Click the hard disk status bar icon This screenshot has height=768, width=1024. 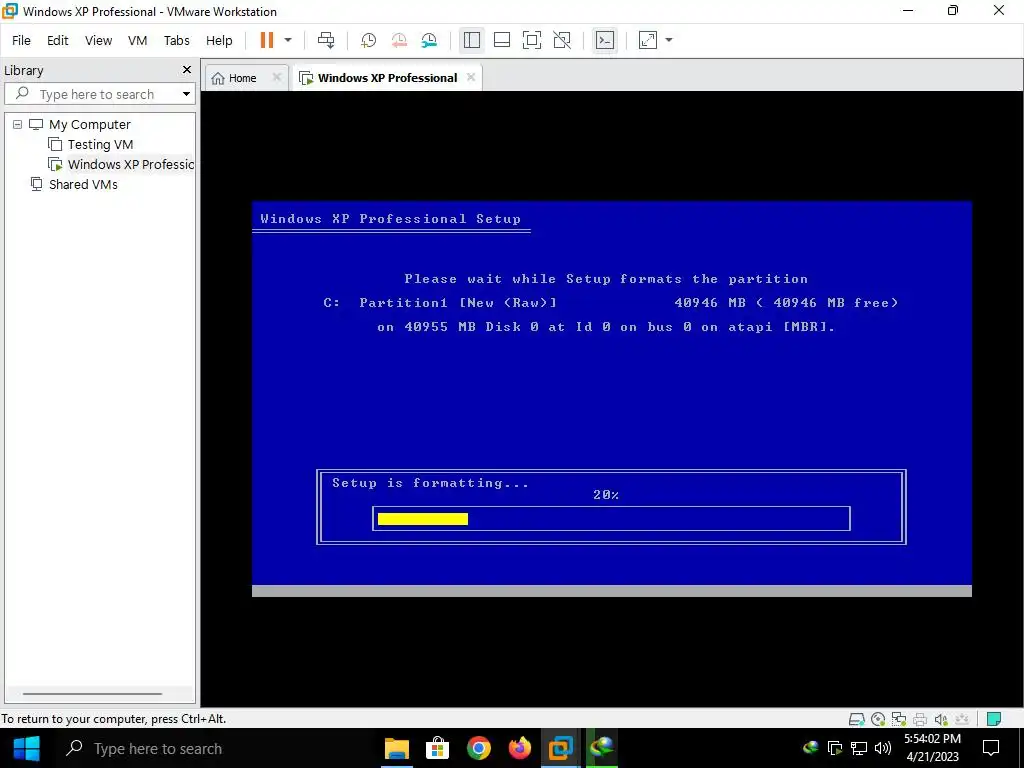pyautogui.click(x=856, y=719)
